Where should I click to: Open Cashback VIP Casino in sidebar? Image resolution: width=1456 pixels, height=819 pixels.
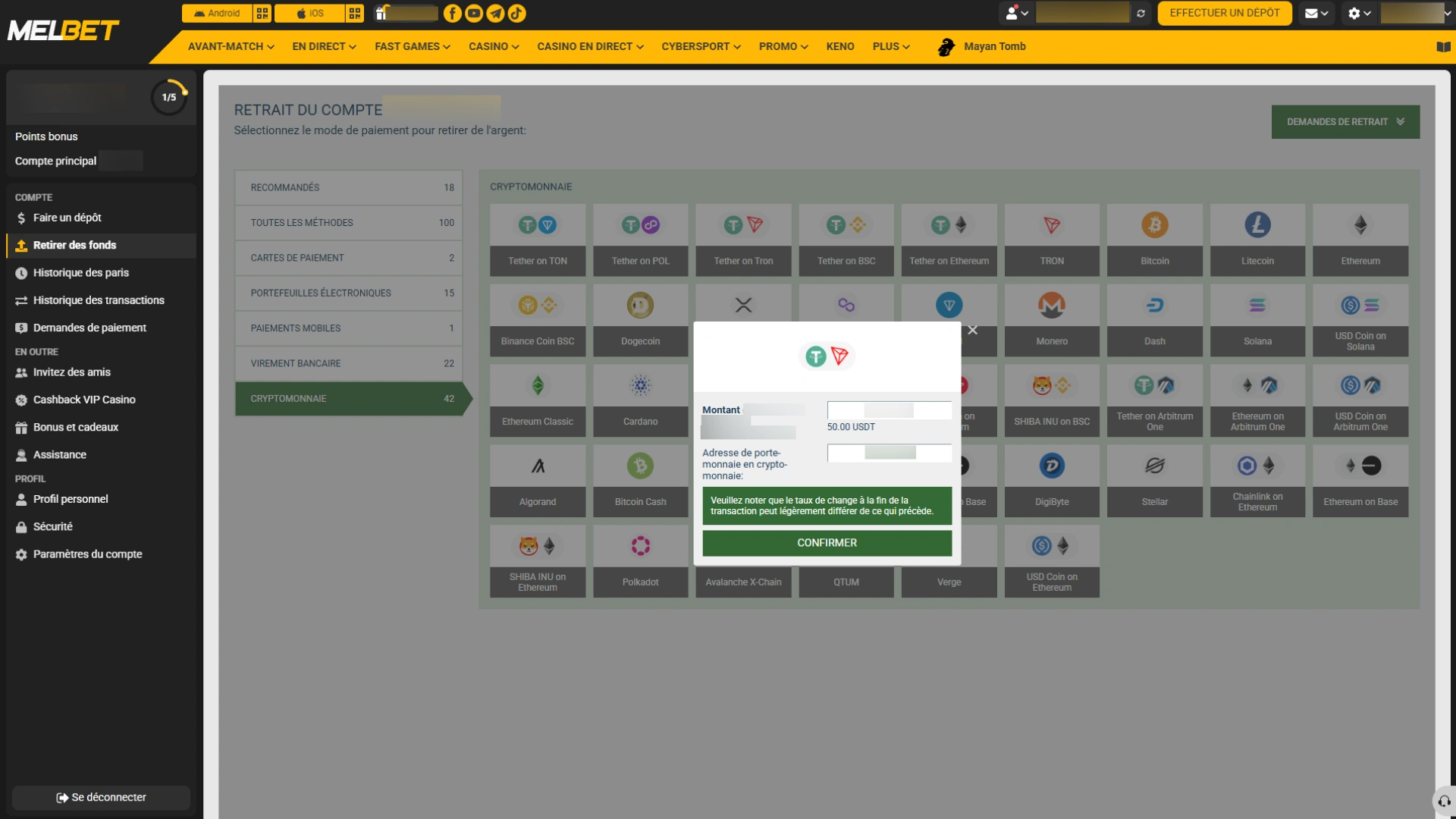point(84,400)
